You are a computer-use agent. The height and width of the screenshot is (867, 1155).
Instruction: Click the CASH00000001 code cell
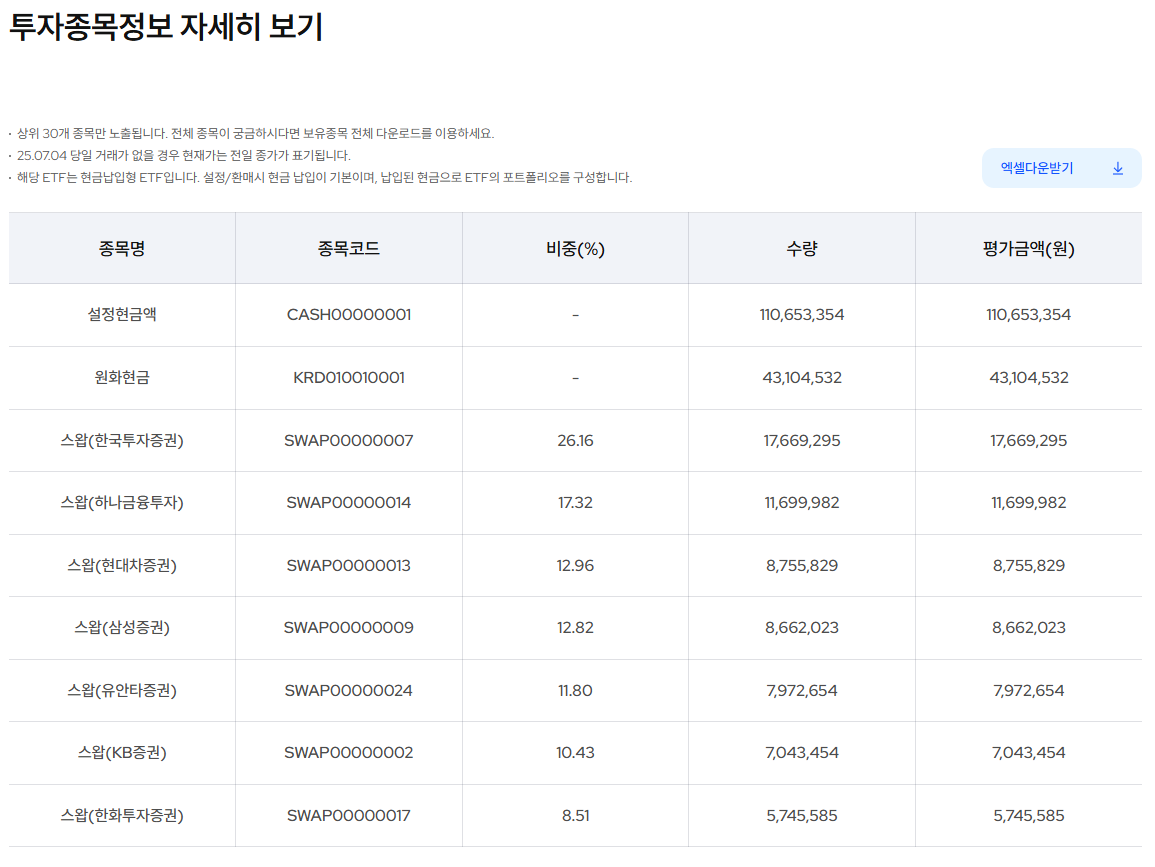(348, 314)
